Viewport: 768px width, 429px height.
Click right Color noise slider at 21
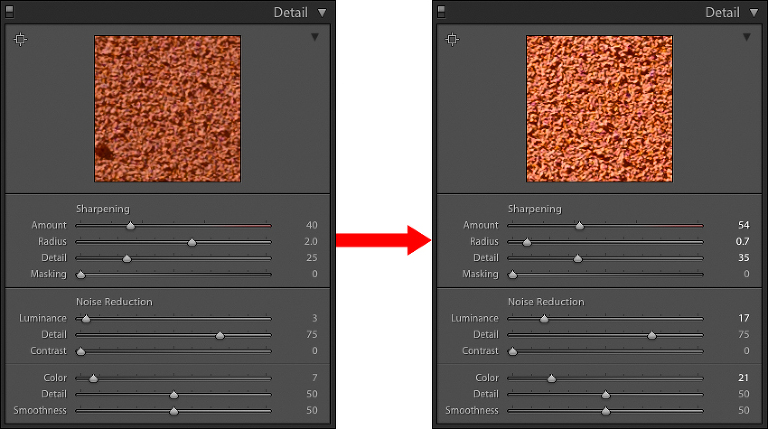tap(552, 379)
